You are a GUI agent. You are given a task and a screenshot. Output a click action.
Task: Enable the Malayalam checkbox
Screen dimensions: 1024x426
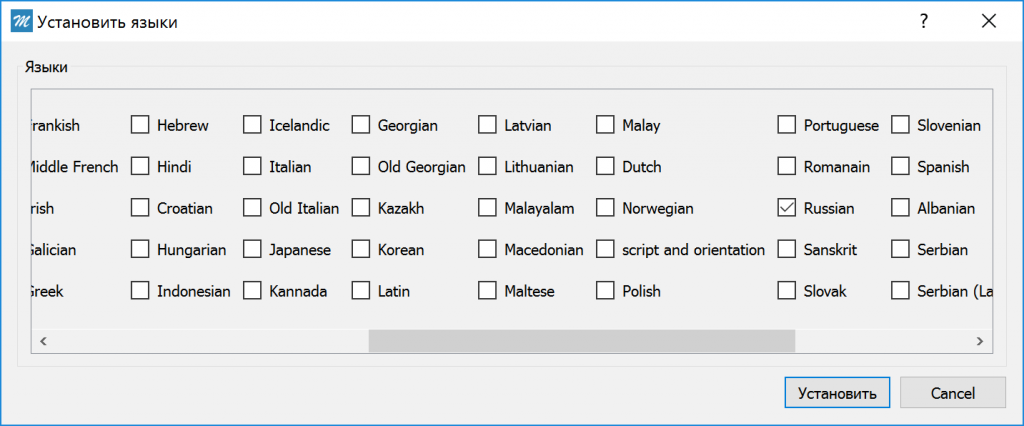click(x=487, y=208)
